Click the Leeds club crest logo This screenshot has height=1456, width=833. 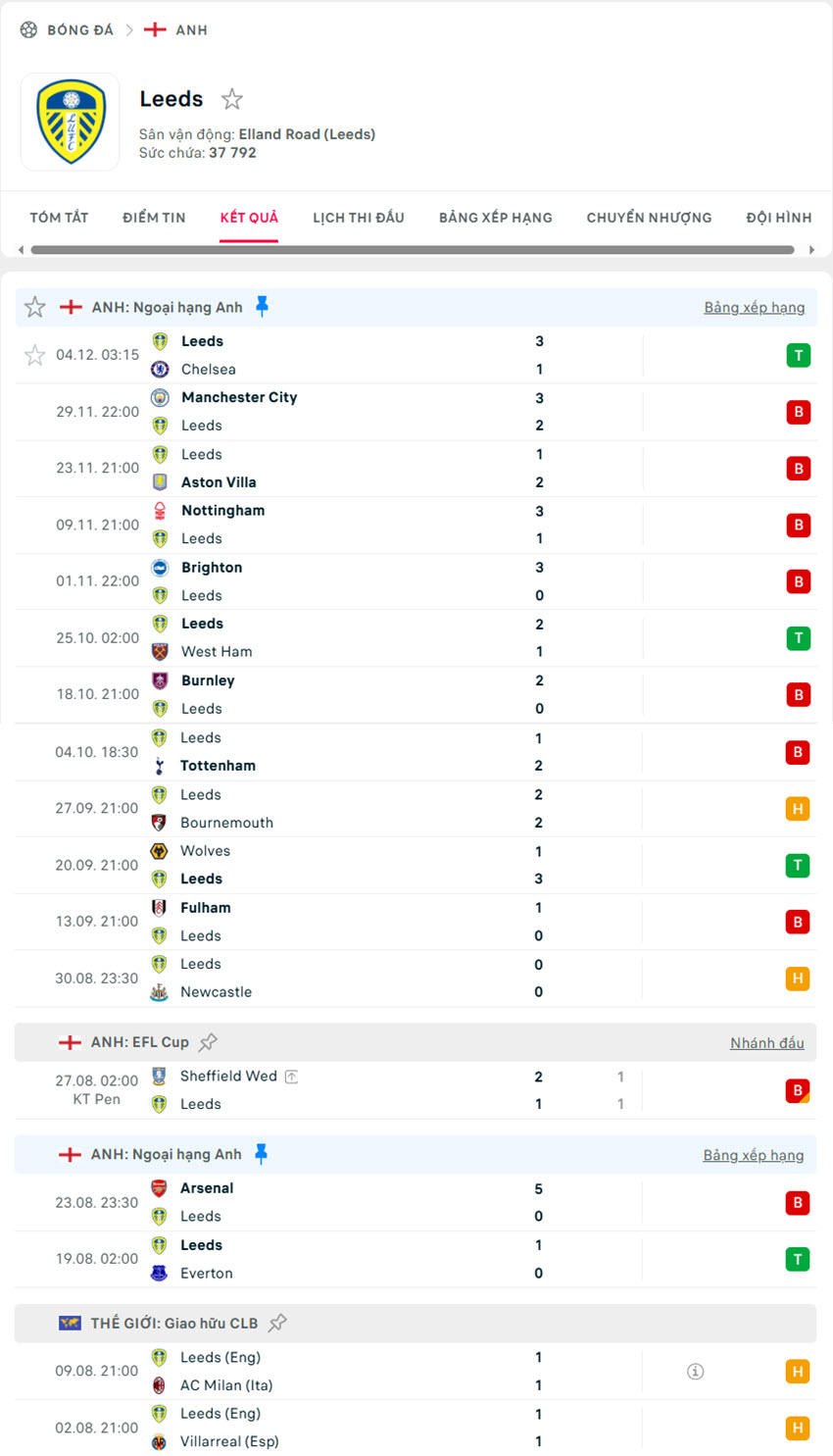click(x=71, y=123)
